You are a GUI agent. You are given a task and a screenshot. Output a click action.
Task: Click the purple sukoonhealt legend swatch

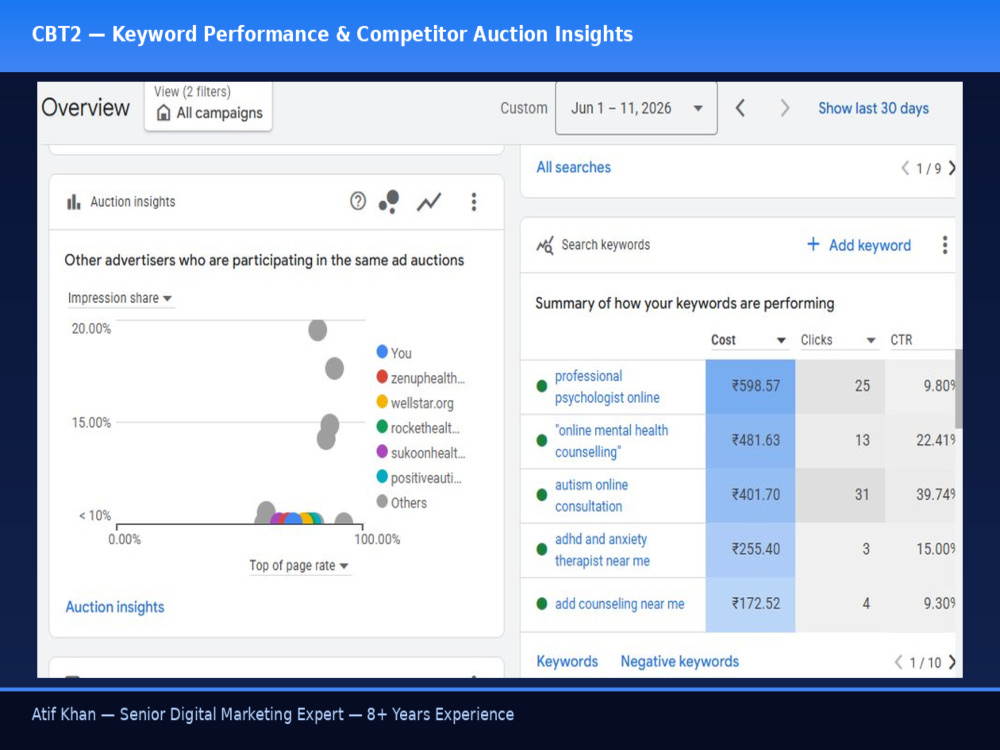382,452
